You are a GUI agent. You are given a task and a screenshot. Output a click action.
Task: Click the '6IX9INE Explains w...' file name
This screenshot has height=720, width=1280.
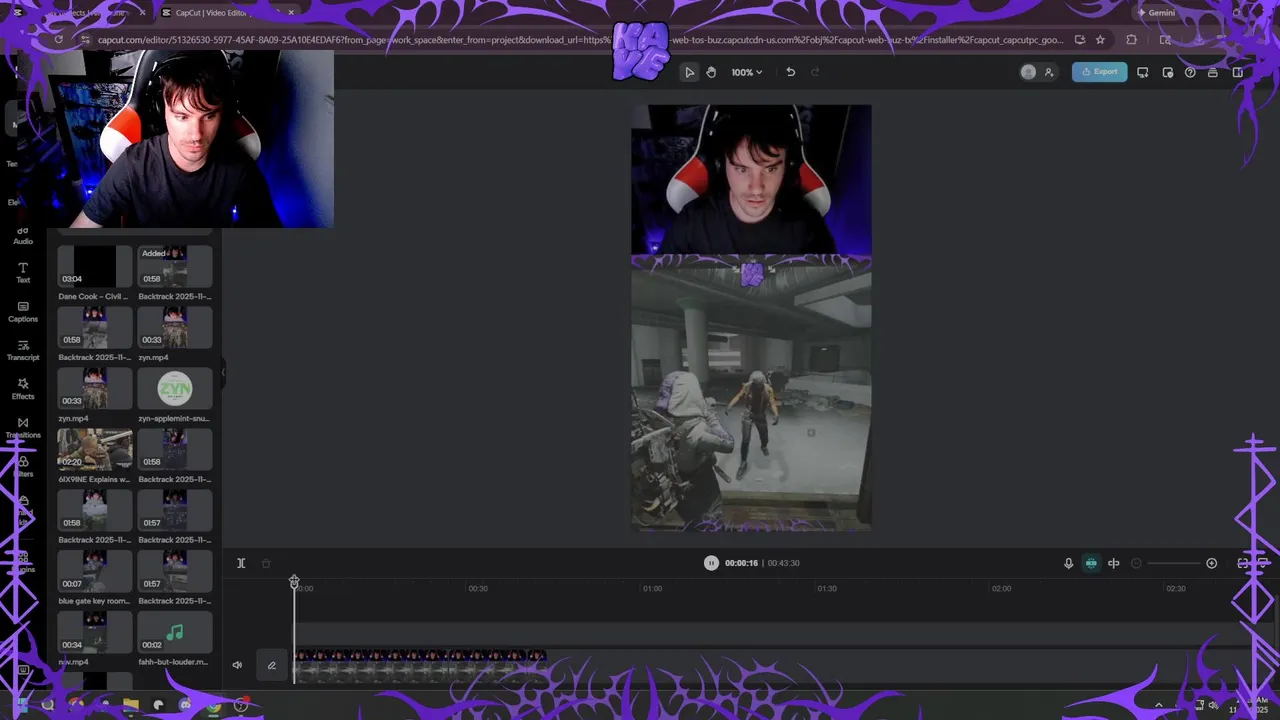click(x=94, y=479)
